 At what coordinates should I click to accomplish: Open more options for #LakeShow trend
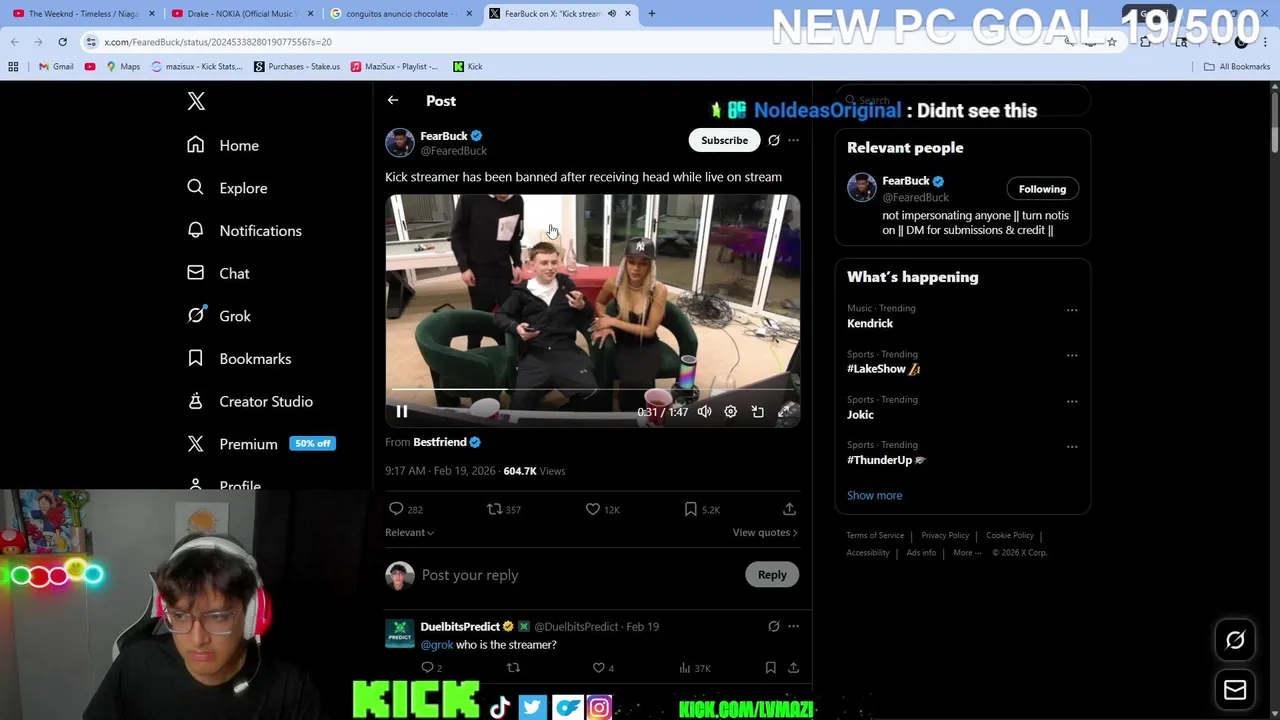tap(1072, 356)
